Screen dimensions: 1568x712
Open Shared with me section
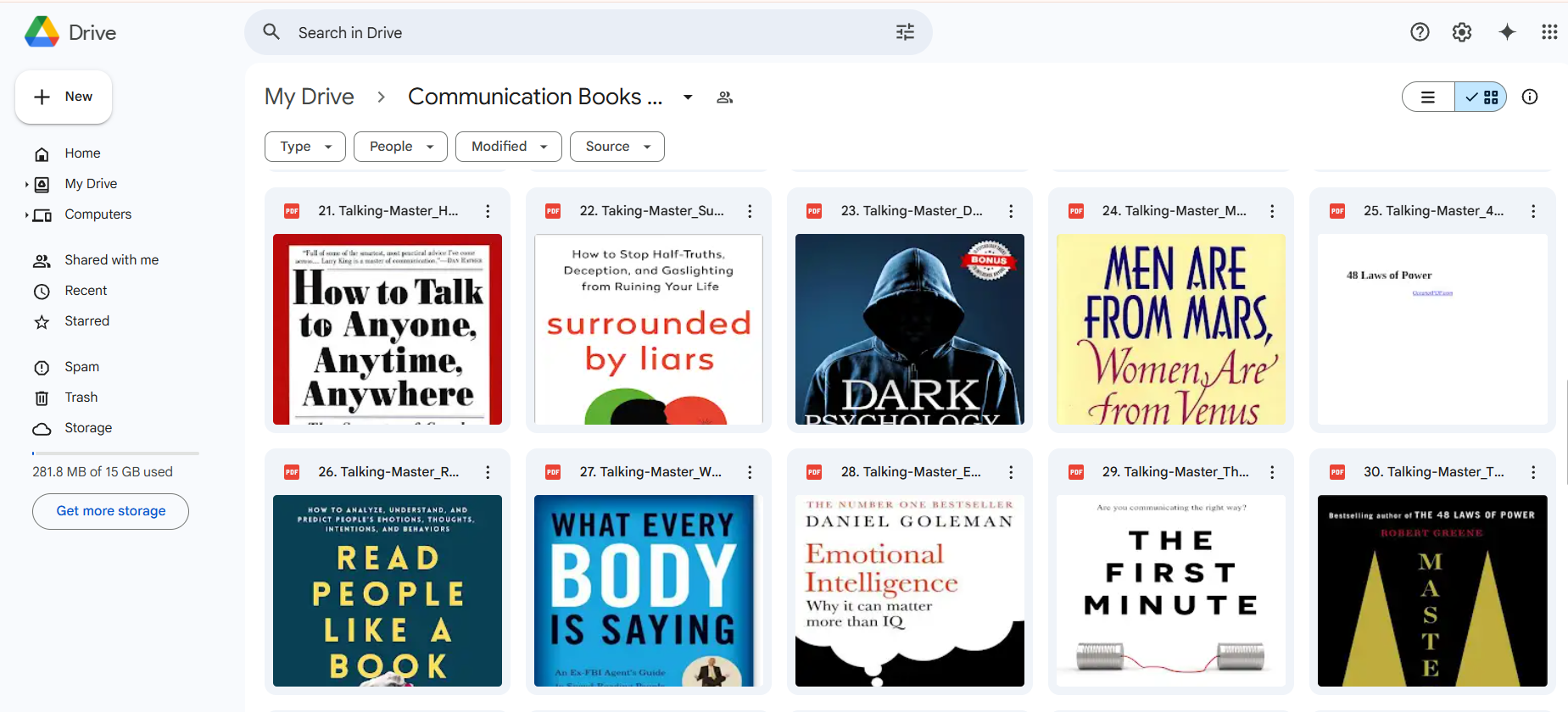(111, 260)
